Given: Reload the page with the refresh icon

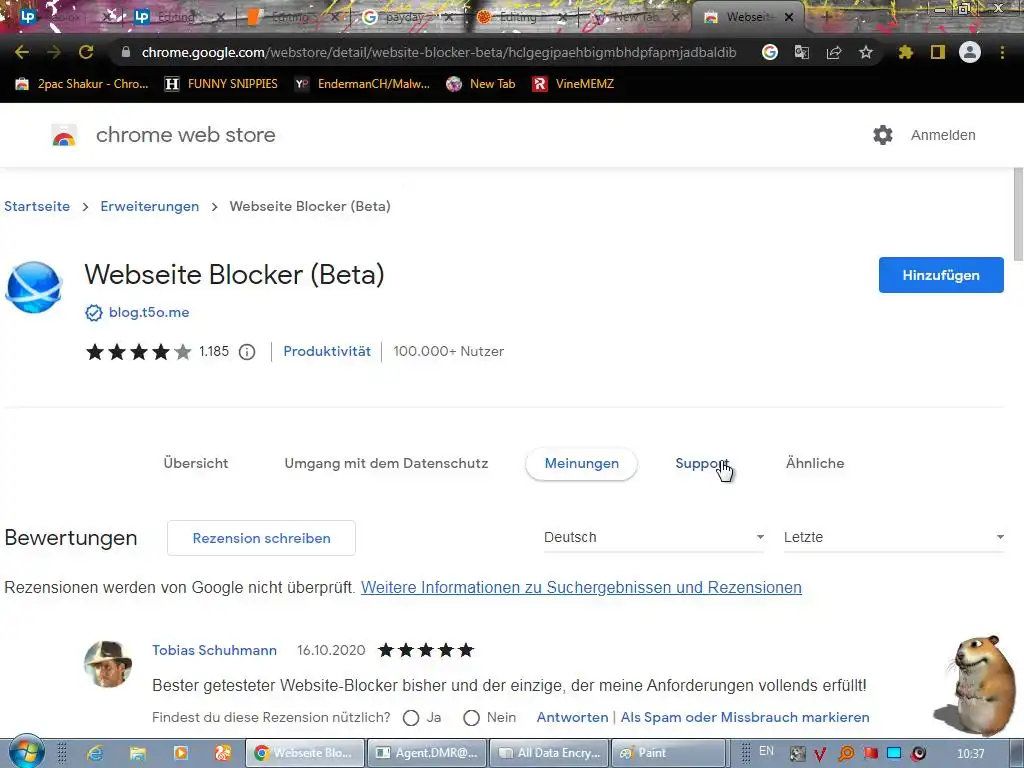Looking at the screenshot, I should (86, 52).
